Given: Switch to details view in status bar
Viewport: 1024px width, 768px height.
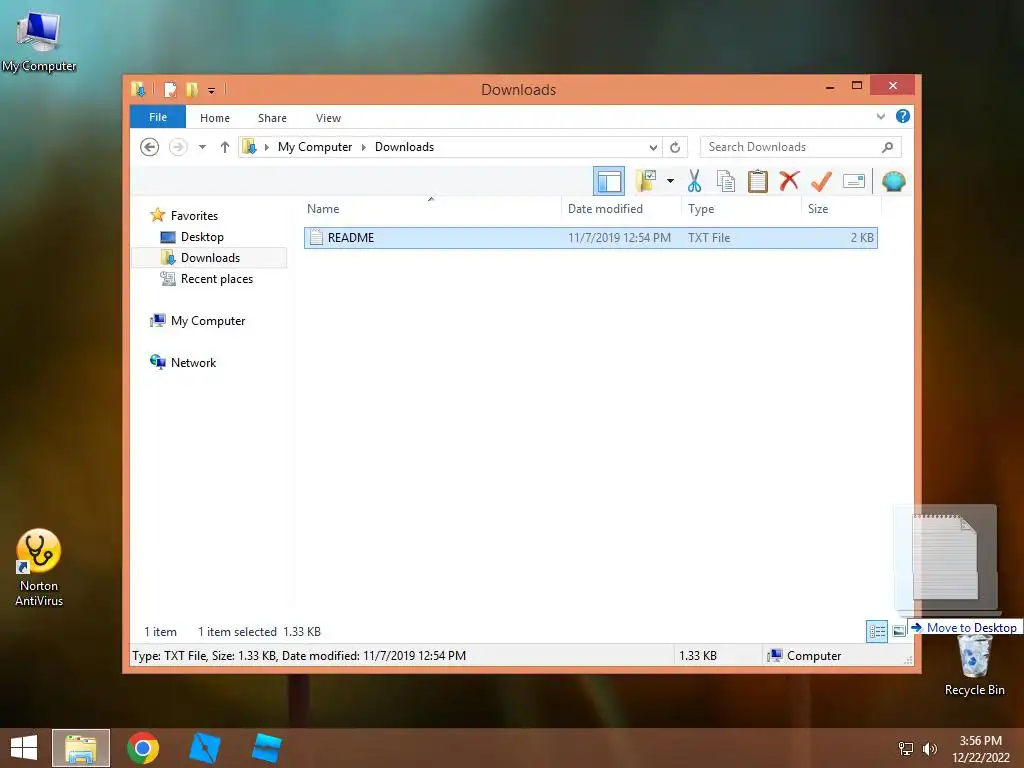Looking at the screenshot, I should 876,631.
